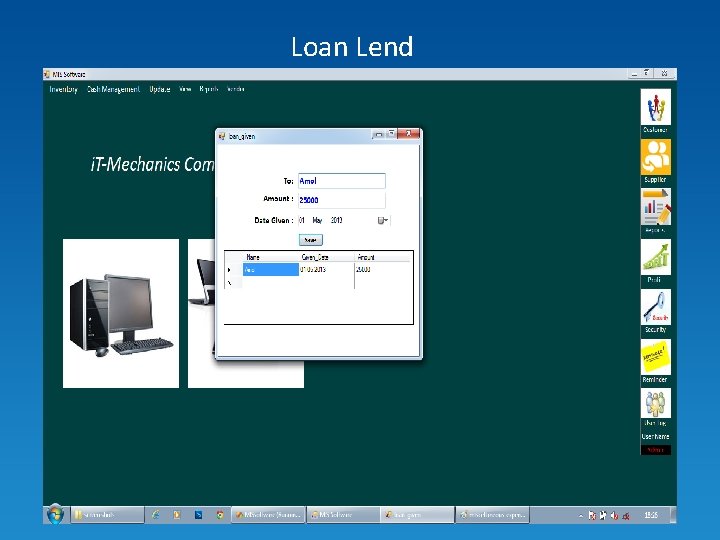This screenshot has width=720, height=540.
Task: Switch to the MISsoftware (Running) taskbar button
Action: (268, 515)
